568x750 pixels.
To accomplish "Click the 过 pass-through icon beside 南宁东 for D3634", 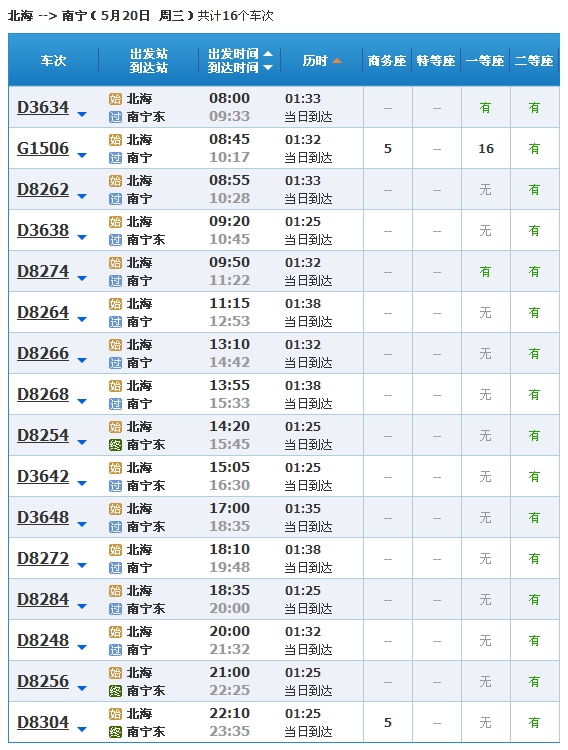I will [x=115, y=117].
